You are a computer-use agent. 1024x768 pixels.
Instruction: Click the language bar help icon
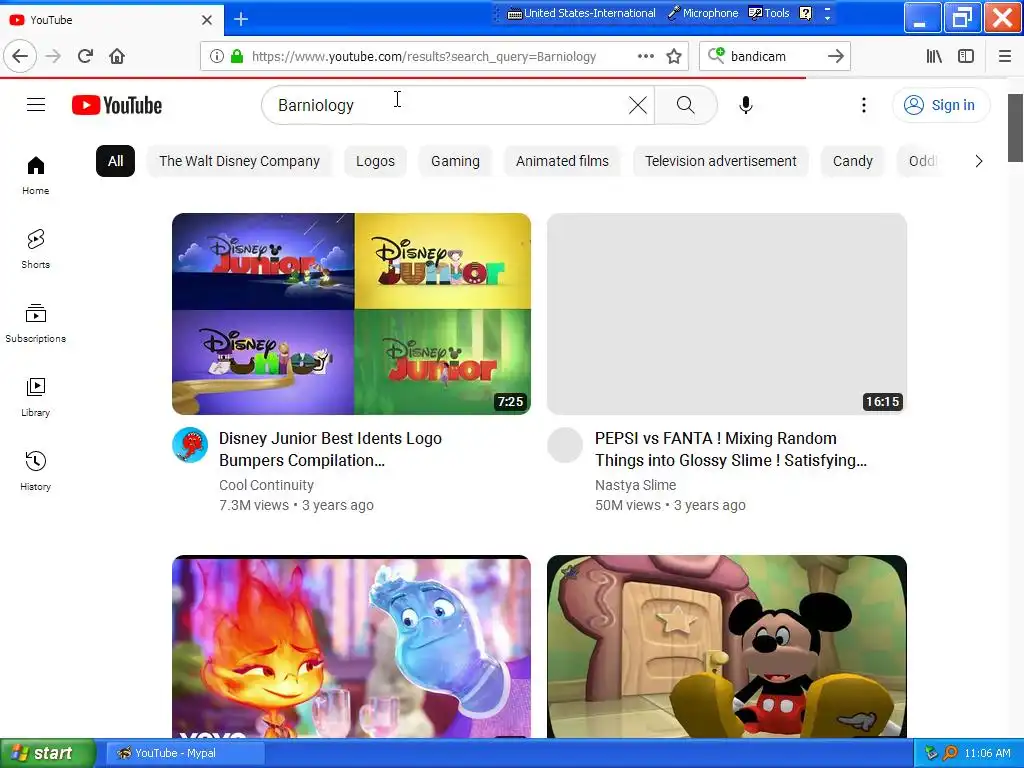(x=806, y=13)
